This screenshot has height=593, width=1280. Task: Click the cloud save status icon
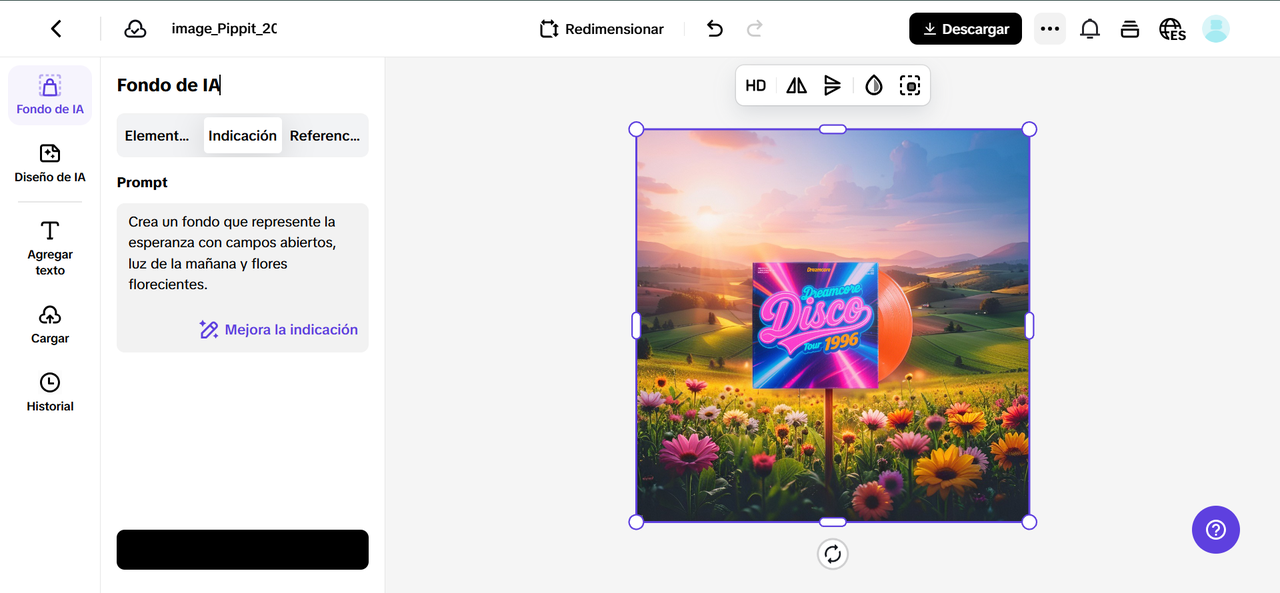tap(135, 29)
